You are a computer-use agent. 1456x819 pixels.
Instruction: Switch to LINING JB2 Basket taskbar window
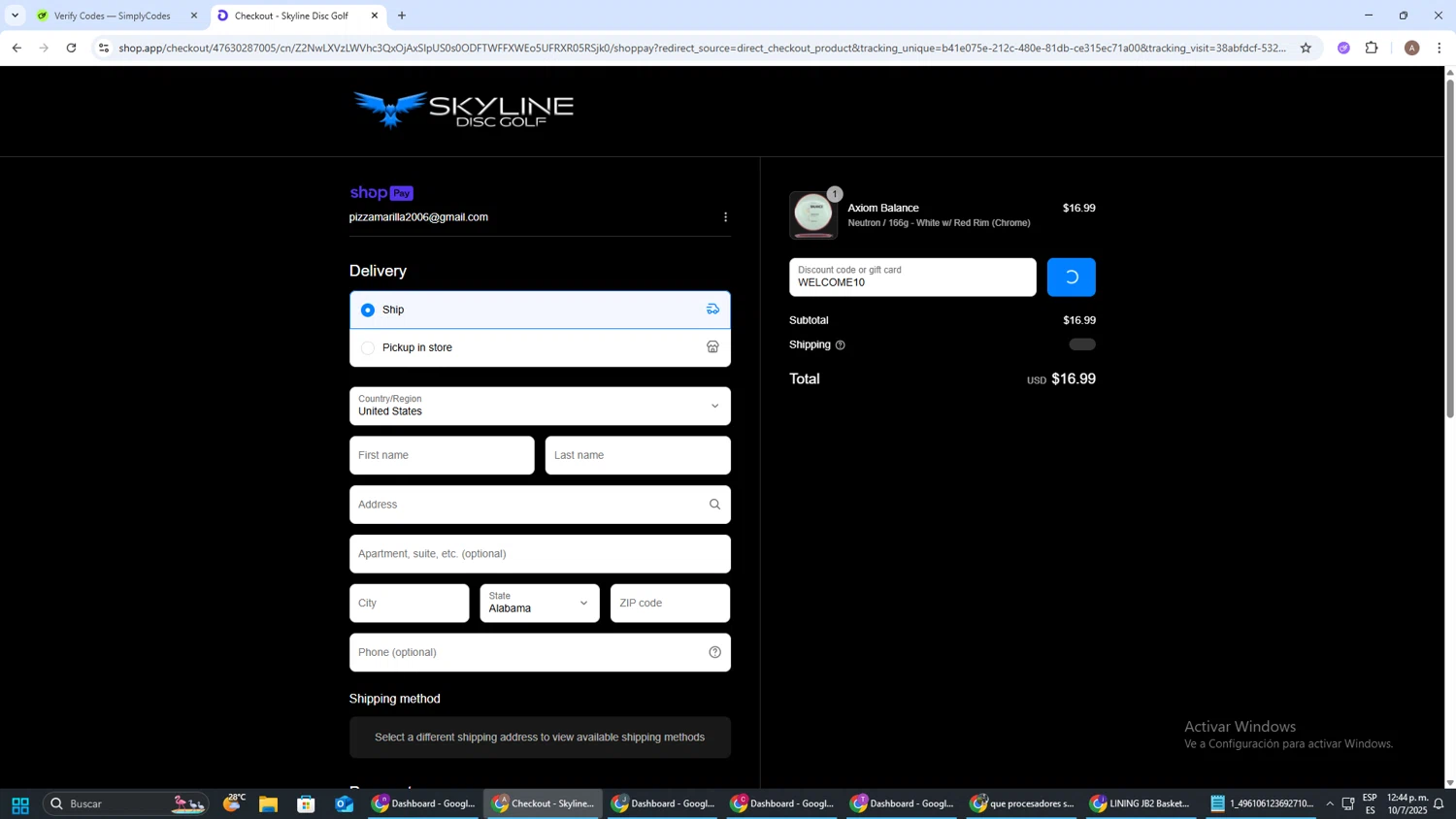click(1142, 803)
